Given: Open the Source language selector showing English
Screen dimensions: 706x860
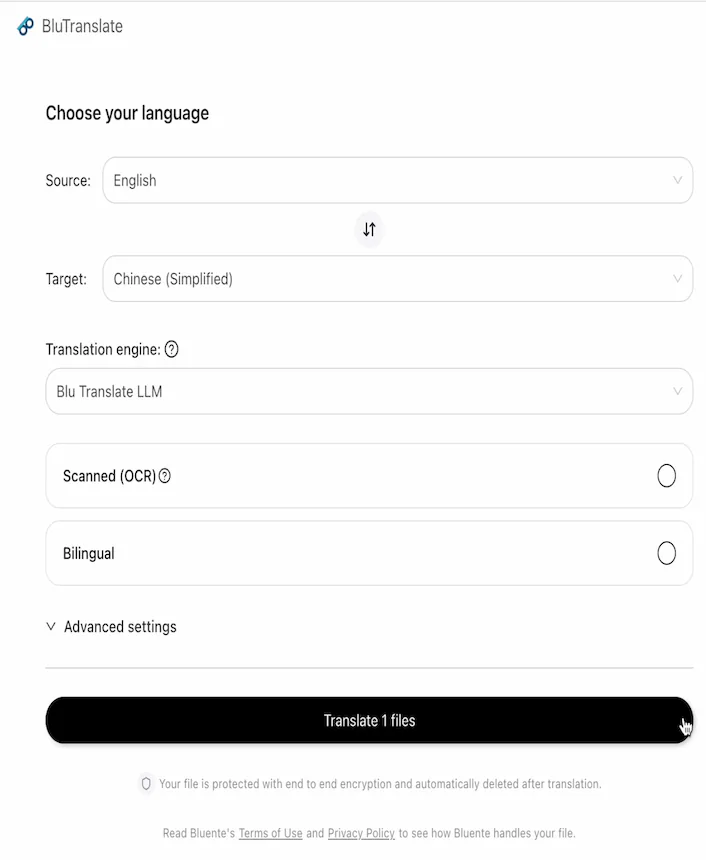Looking at the screenshot, I should tap(397, 180).
